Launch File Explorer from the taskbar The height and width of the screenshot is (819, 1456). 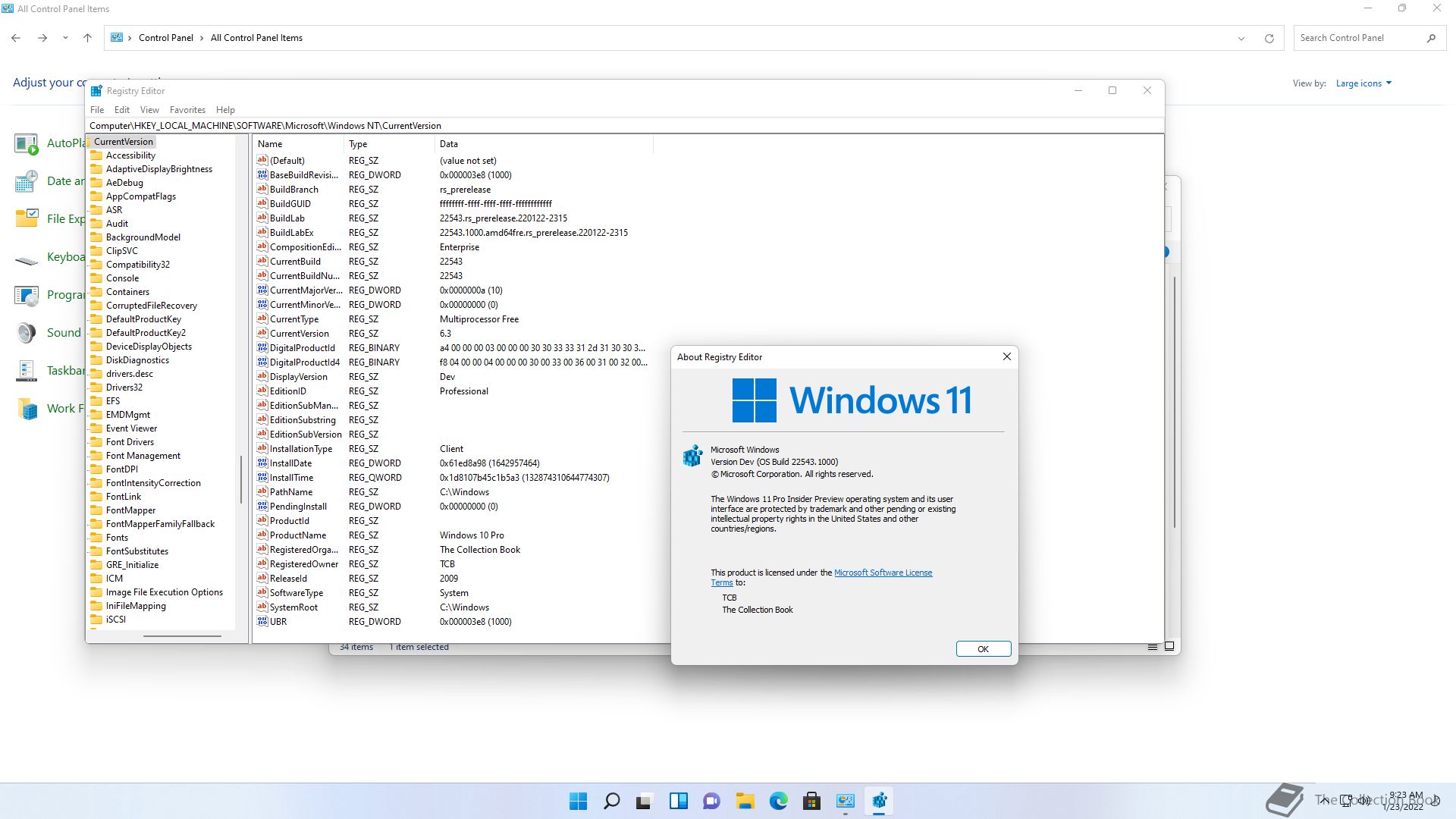click(x=745, y=801)
